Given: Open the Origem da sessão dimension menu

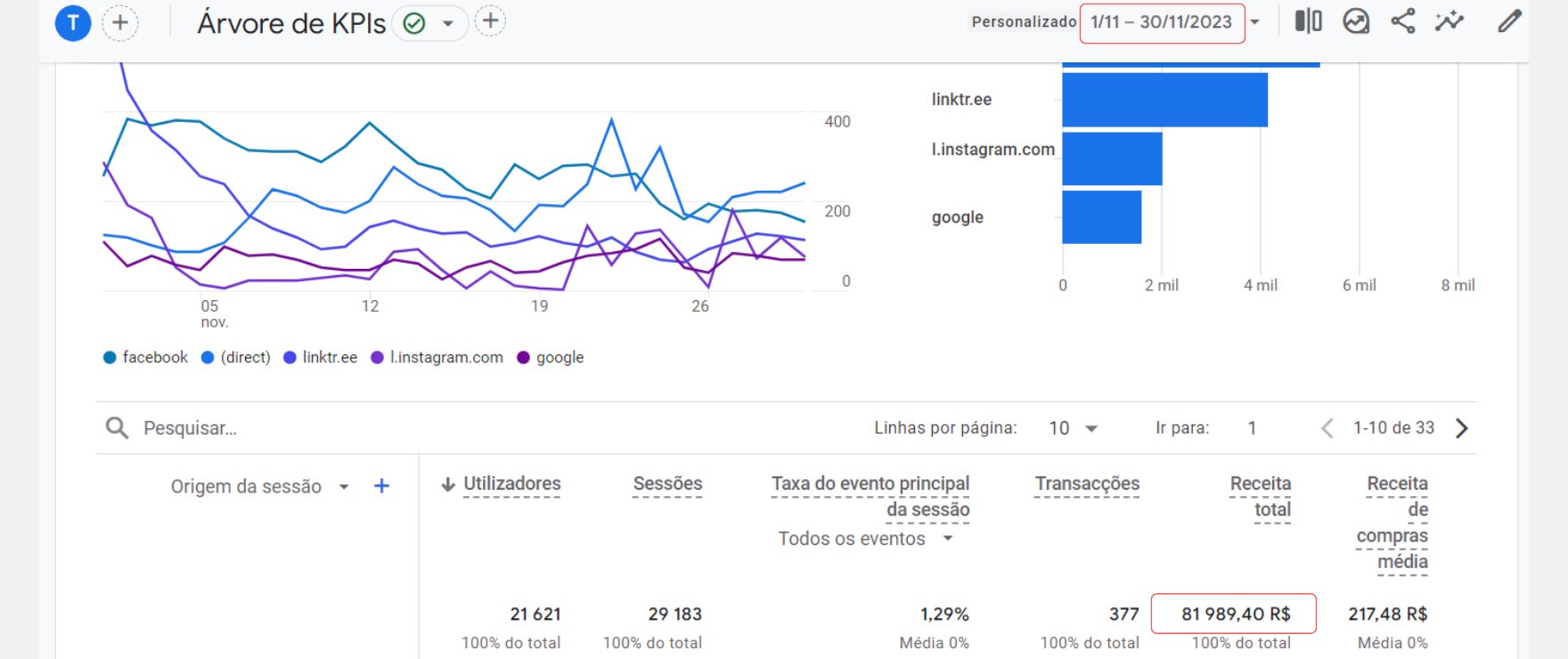Looking at the screenshot, I should (x=344, y=487).
